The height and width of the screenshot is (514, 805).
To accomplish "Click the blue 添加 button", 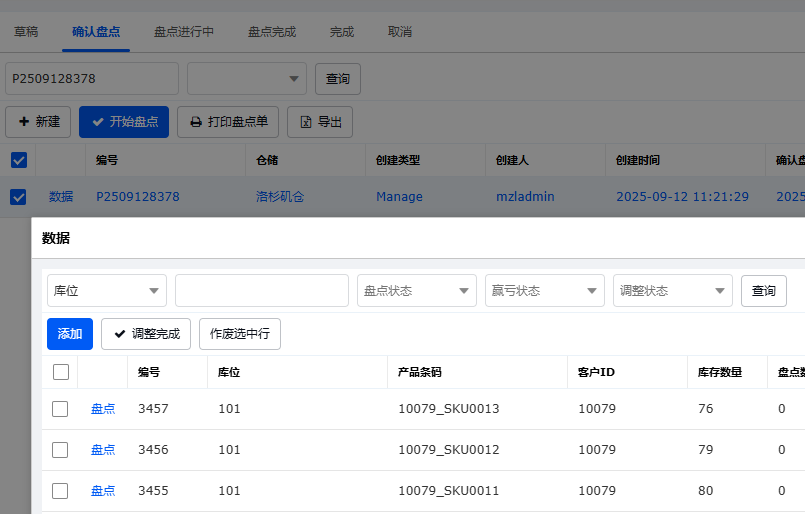I will [70, 334].
